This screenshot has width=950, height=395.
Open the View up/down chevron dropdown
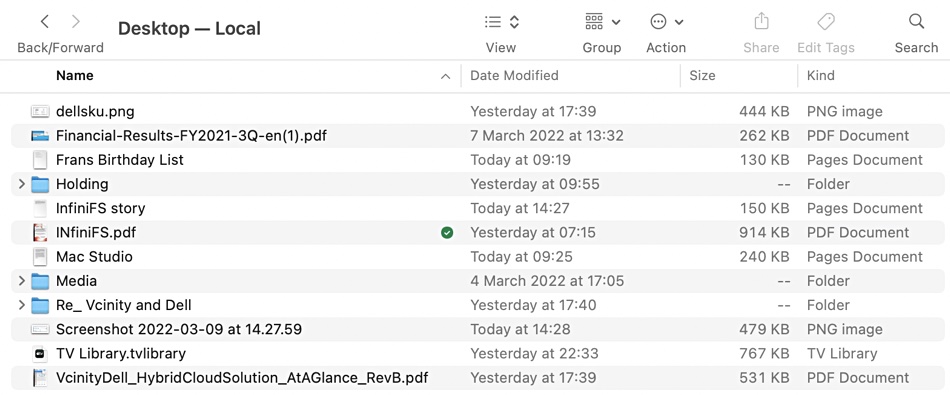click(x=514, y=22)
